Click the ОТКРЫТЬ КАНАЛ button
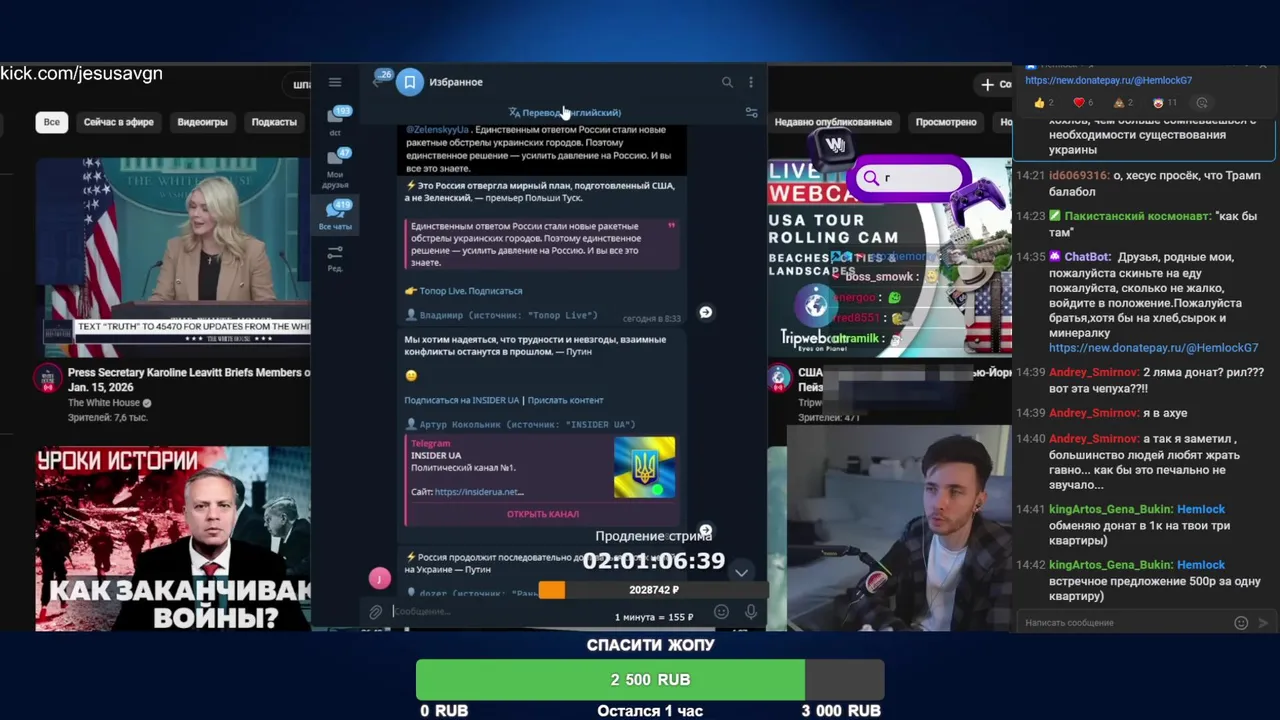The width and height of the screenshot is (1280, 720). 542,514
